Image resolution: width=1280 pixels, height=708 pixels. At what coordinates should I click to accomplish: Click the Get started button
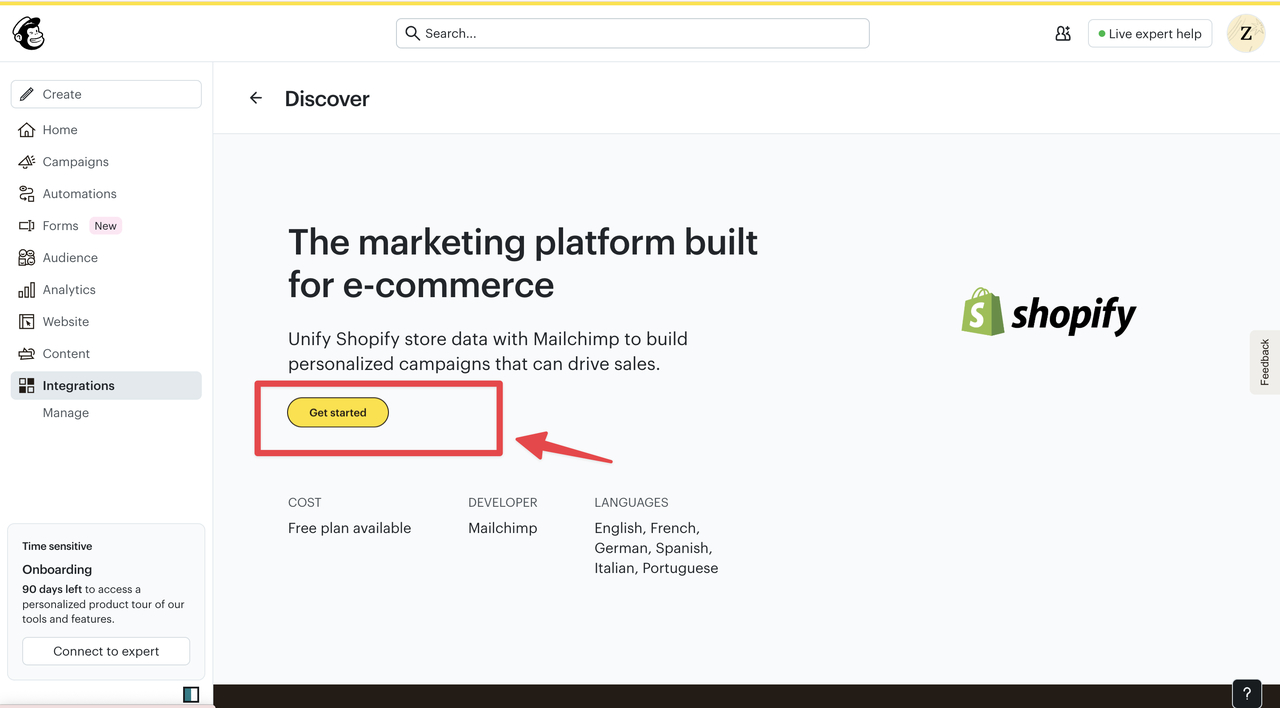pyautogui.click(x=337, y=412)
